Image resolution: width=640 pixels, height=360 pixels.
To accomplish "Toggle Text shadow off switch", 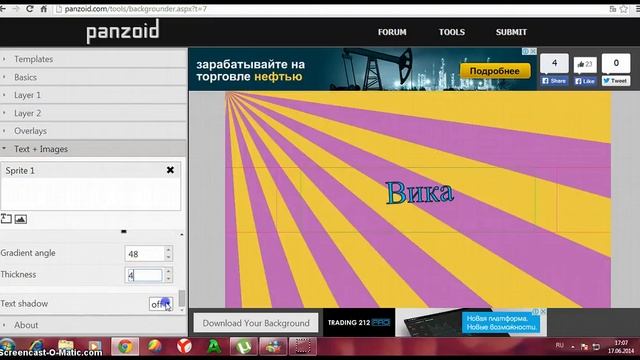I will click(x=160, y=304).
